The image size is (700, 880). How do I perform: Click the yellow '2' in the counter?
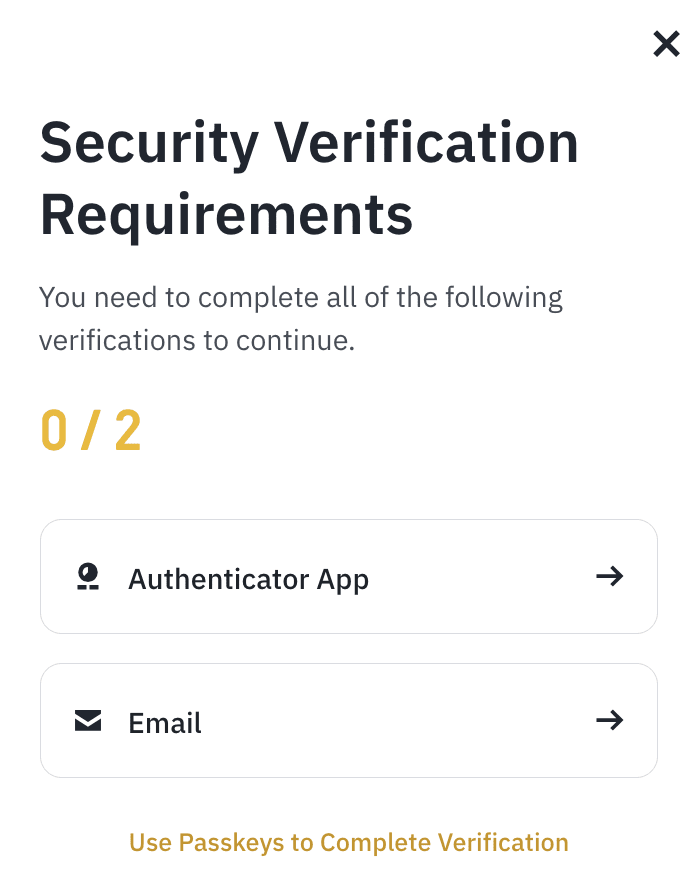pyautogui.click(x=127, y=432)
